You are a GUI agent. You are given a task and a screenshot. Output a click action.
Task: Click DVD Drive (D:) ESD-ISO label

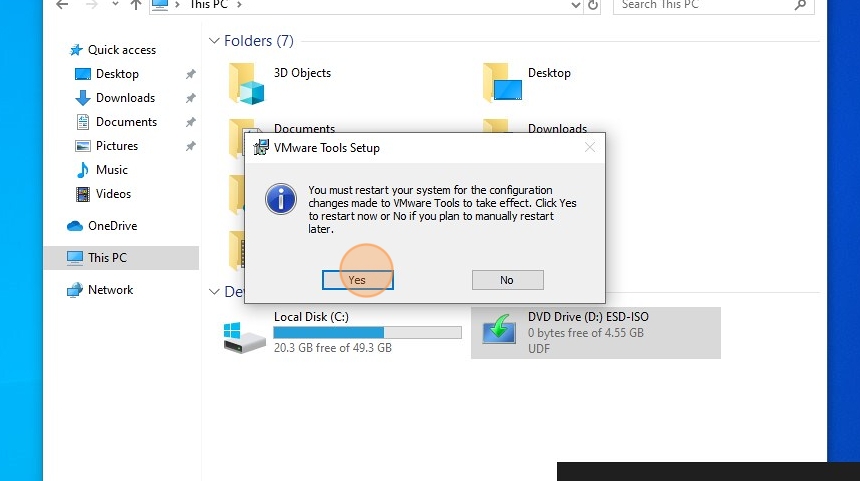[x=588, y=317]
